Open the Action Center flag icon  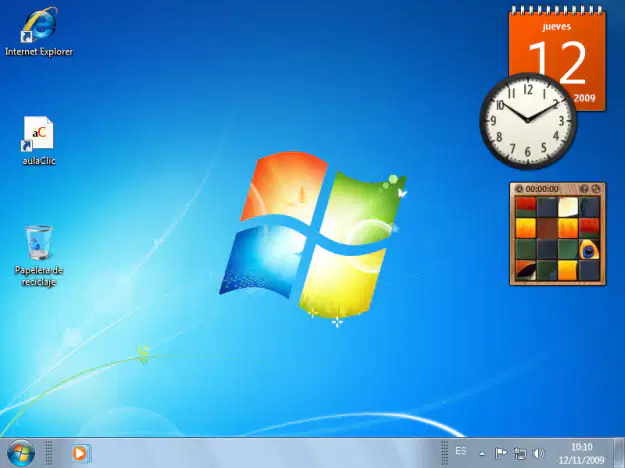(500, 453)
